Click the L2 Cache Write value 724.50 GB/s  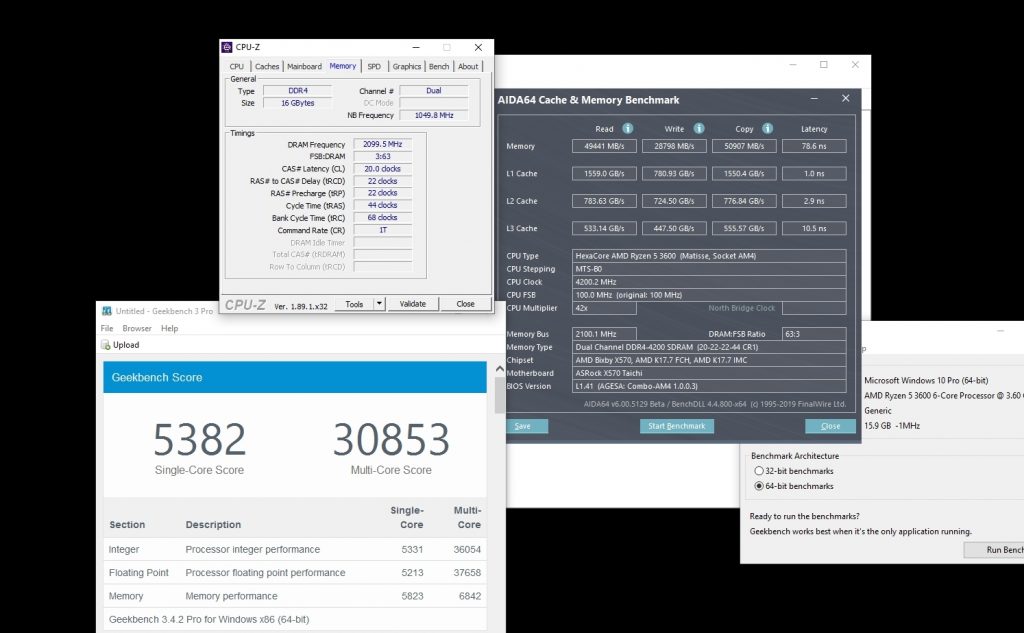[674, 201]
